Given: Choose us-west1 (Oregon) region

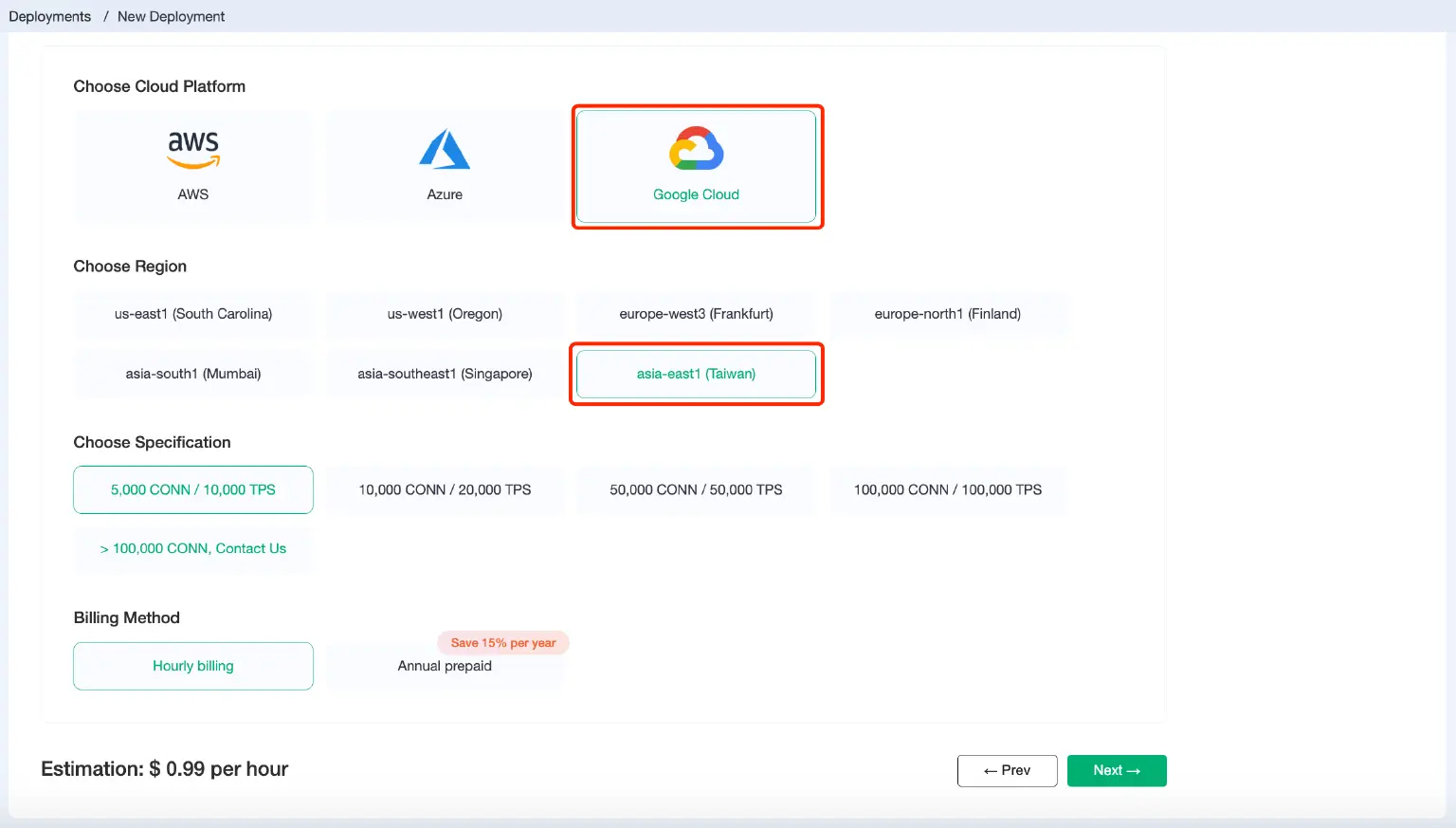Looking at the screenshot, I should [x=445, y=314].
